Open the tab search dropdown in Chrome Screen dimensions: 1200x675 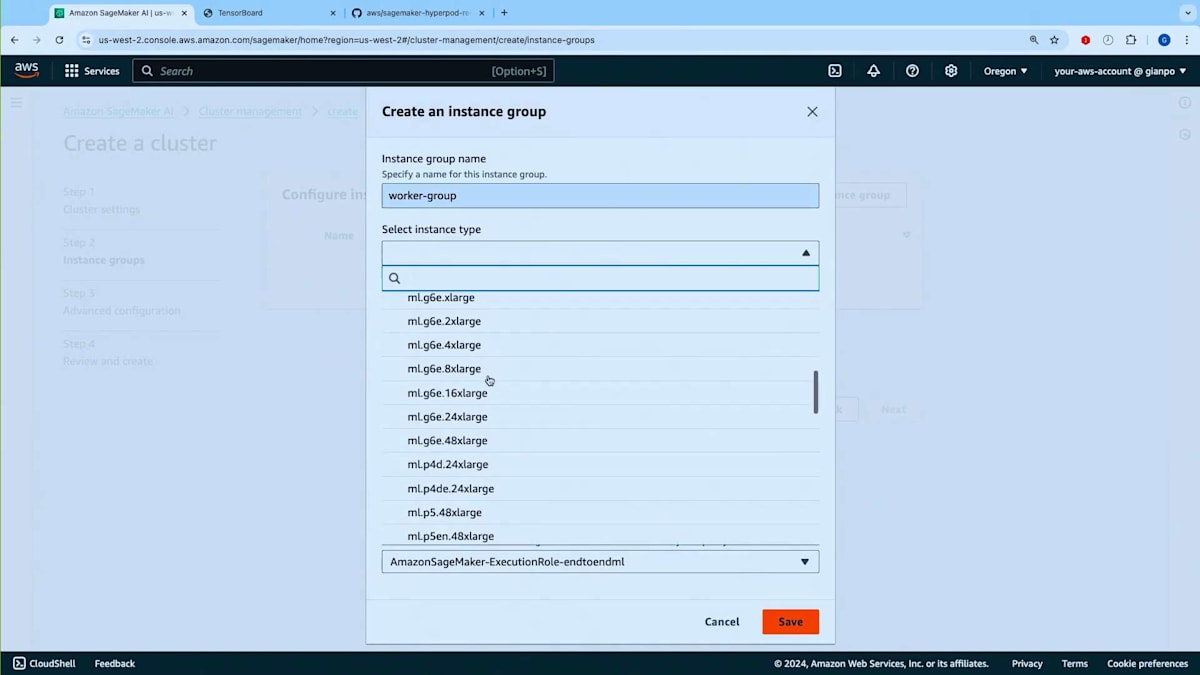tap(1186, 13)
